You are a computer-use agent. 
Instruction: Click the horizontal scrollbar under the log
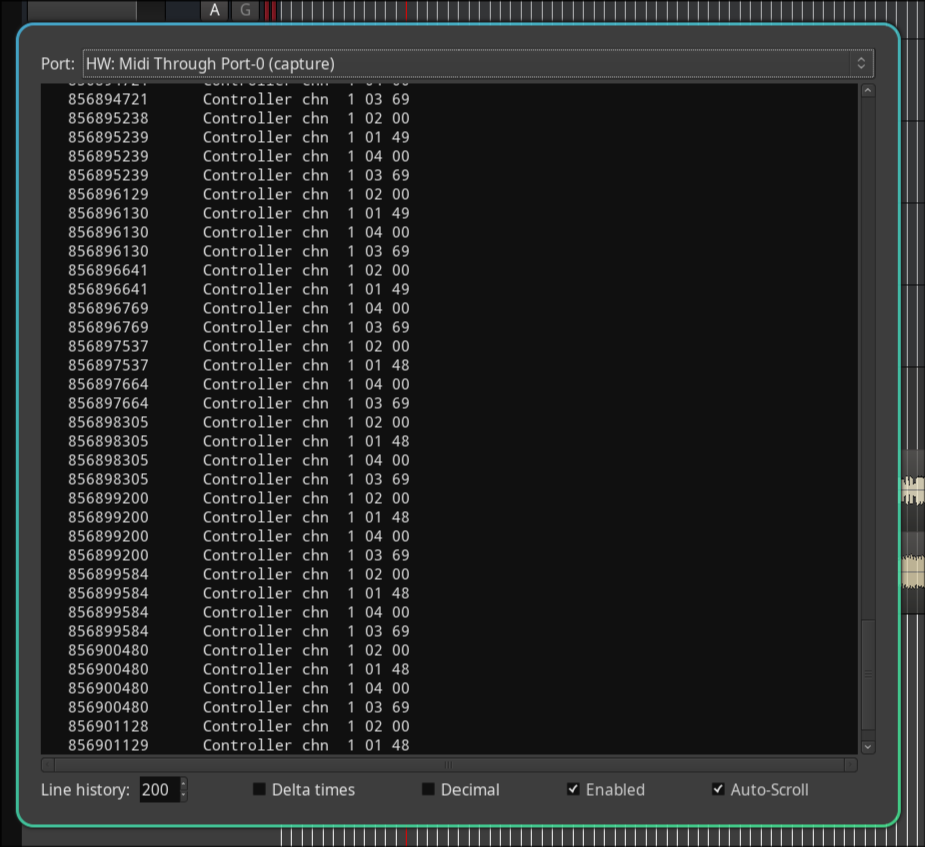(449, 765)
